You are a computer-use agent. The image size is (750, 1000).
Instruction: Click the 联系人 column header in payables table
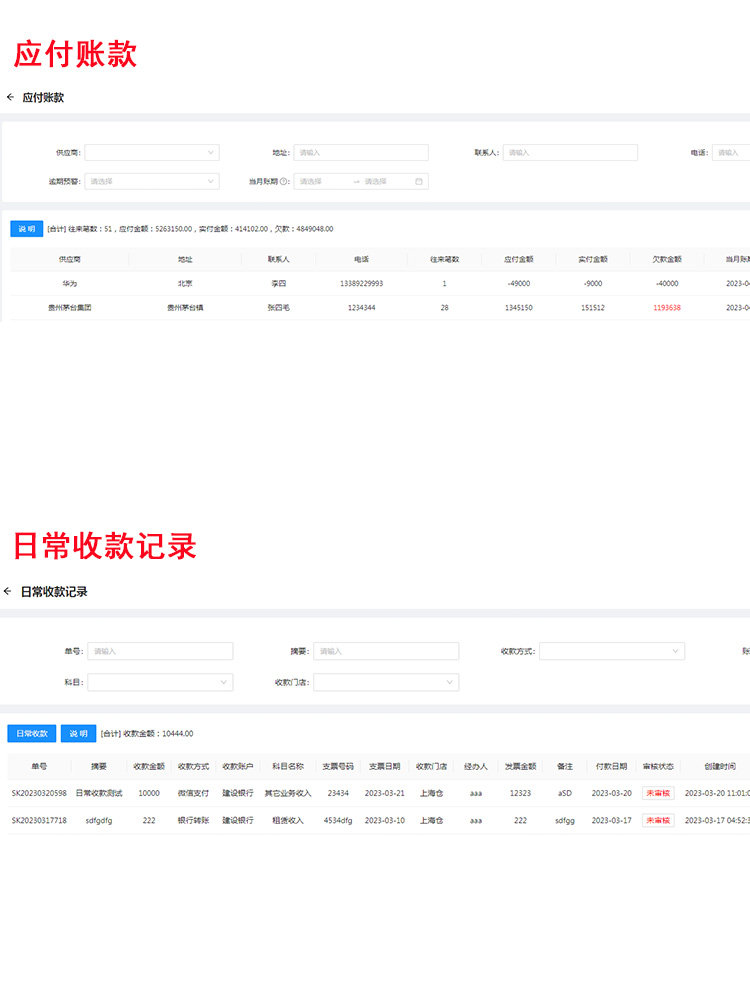coord(279,259)
